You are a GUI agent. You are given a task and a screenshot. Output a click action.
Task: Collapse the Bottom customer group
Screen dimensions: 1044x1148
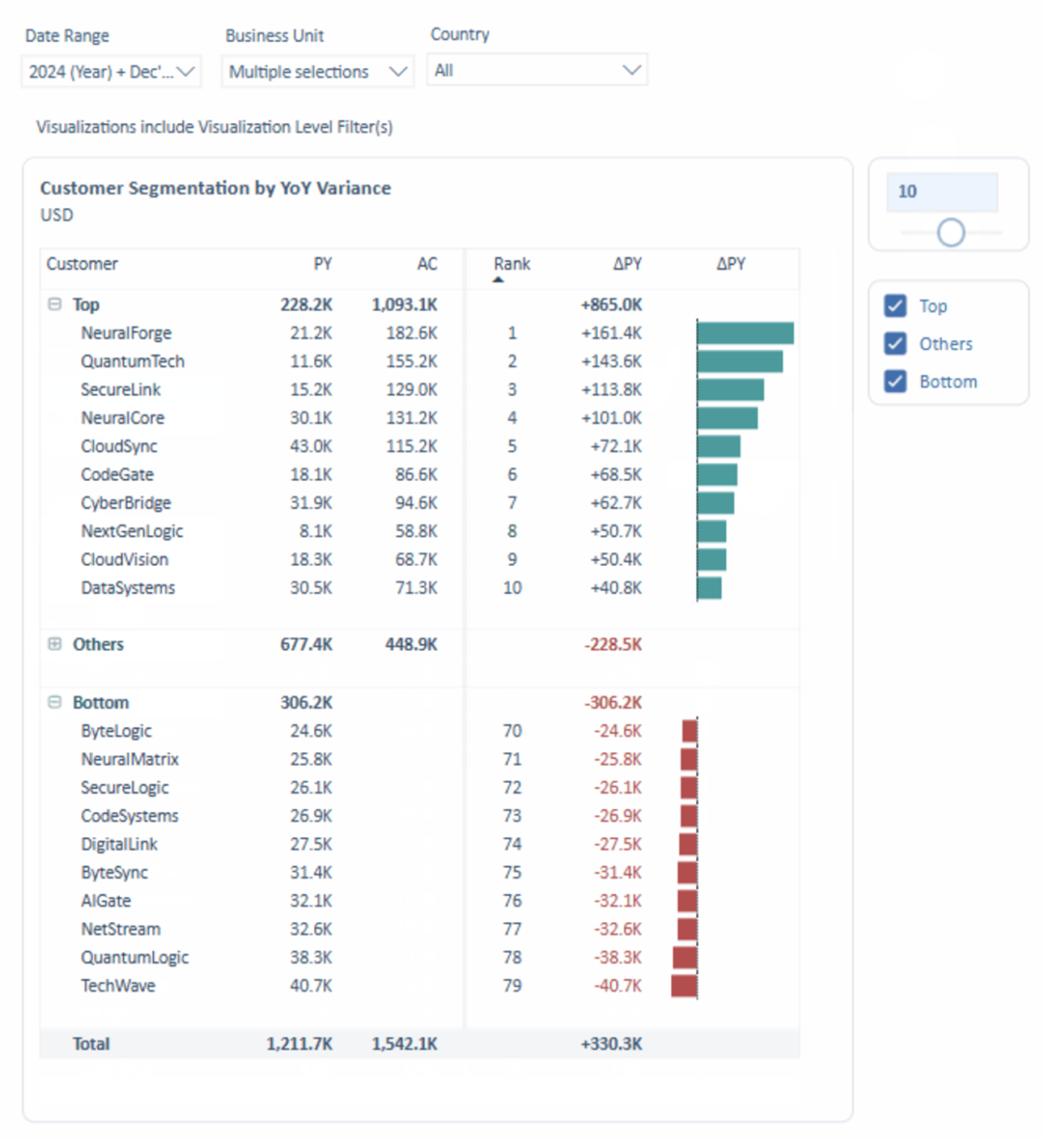54,702
